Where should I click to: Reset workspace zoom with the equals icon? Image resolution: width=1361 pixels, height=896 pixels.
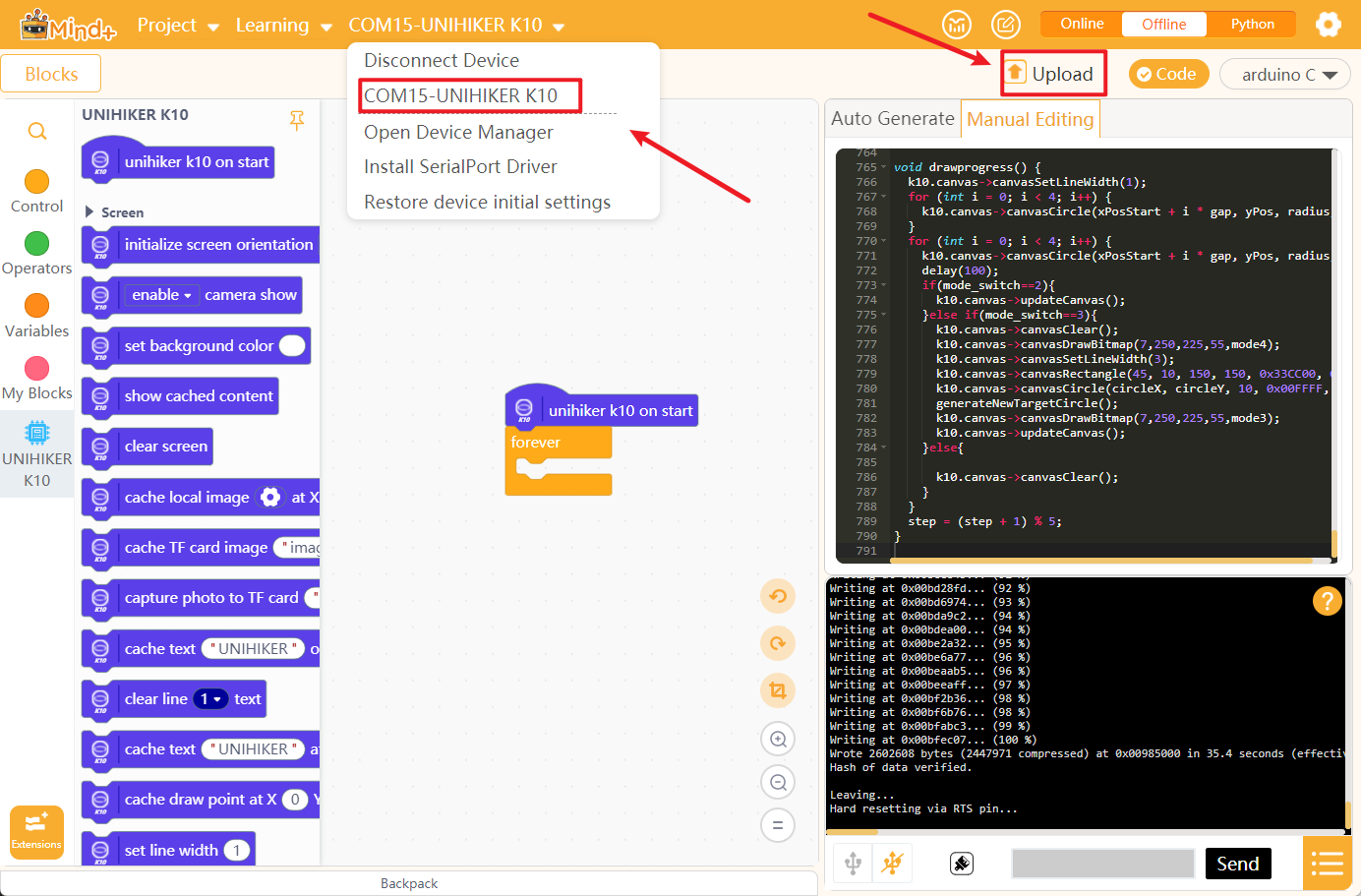pos(778,825)
